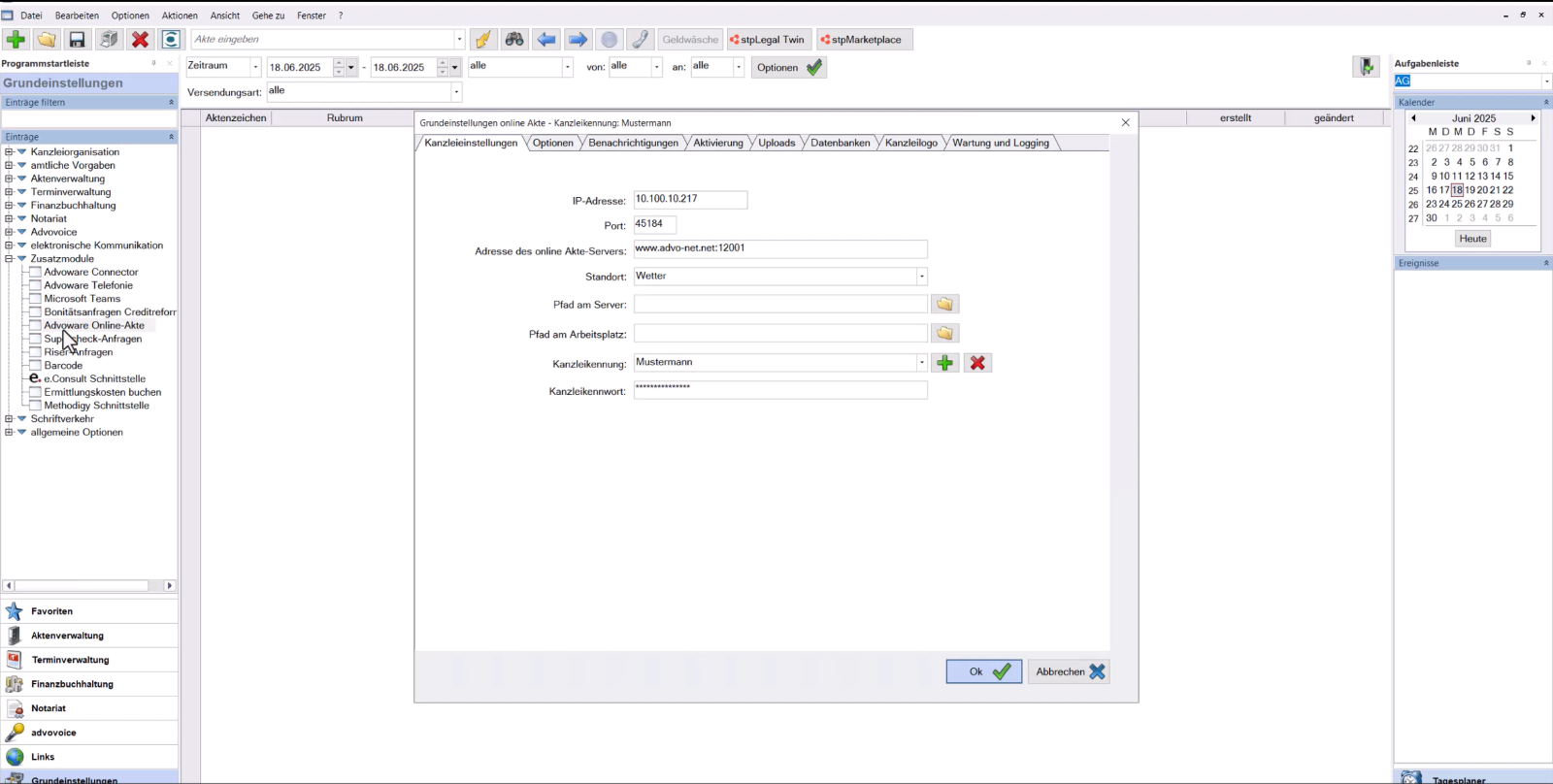Select Microsoft Teams in the tree
Image resolution: width=1553 pixels, height=784 pixels.
click(83, 299)
